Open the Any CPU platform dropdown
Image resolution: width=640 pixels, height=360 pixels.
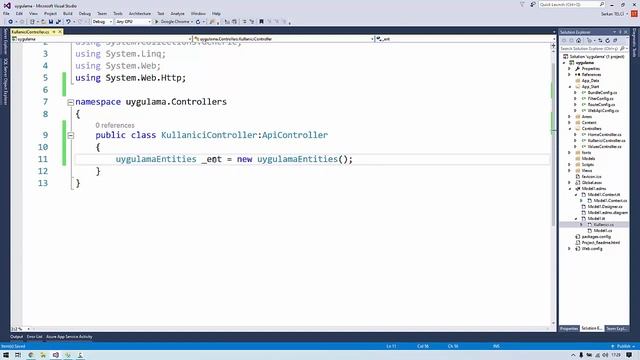(133, 22)
